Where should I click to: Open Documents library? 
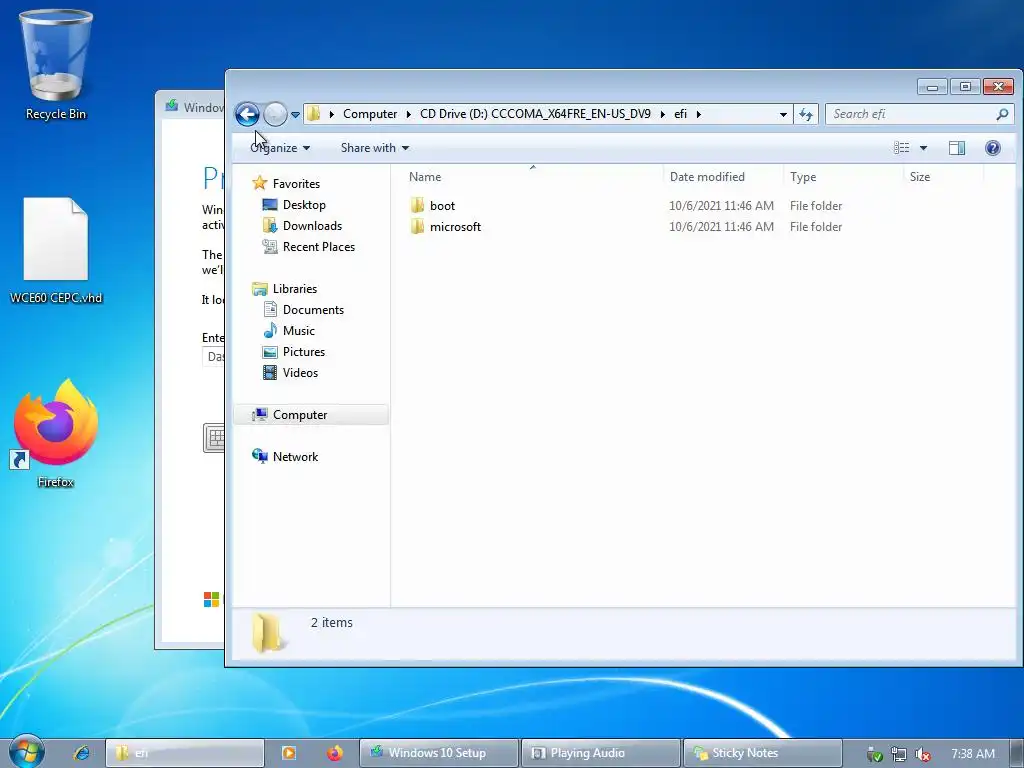pos(313,310)
